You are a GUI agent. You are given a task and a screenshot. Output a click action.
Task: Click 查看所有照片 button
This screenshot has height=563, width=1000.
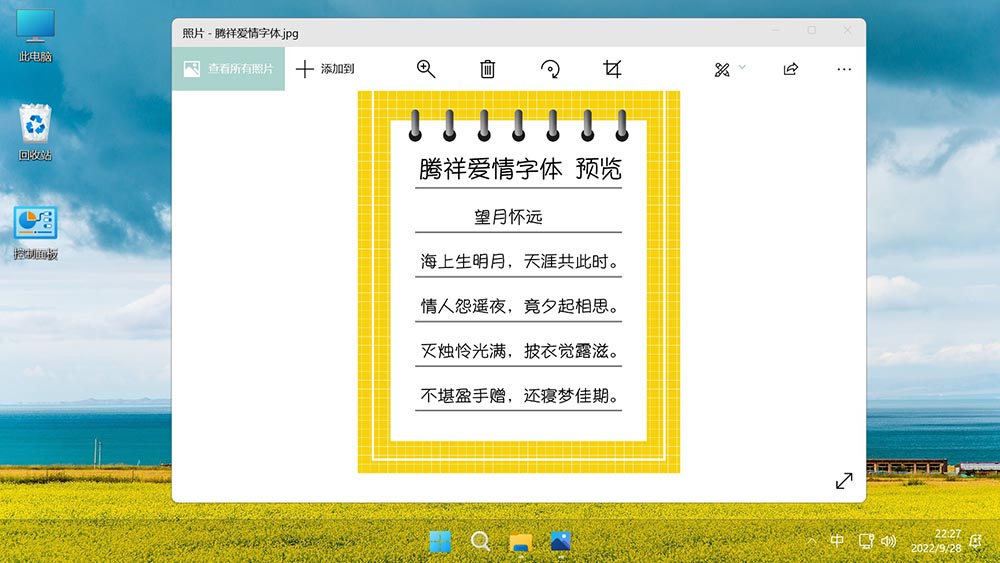(228, 69)
